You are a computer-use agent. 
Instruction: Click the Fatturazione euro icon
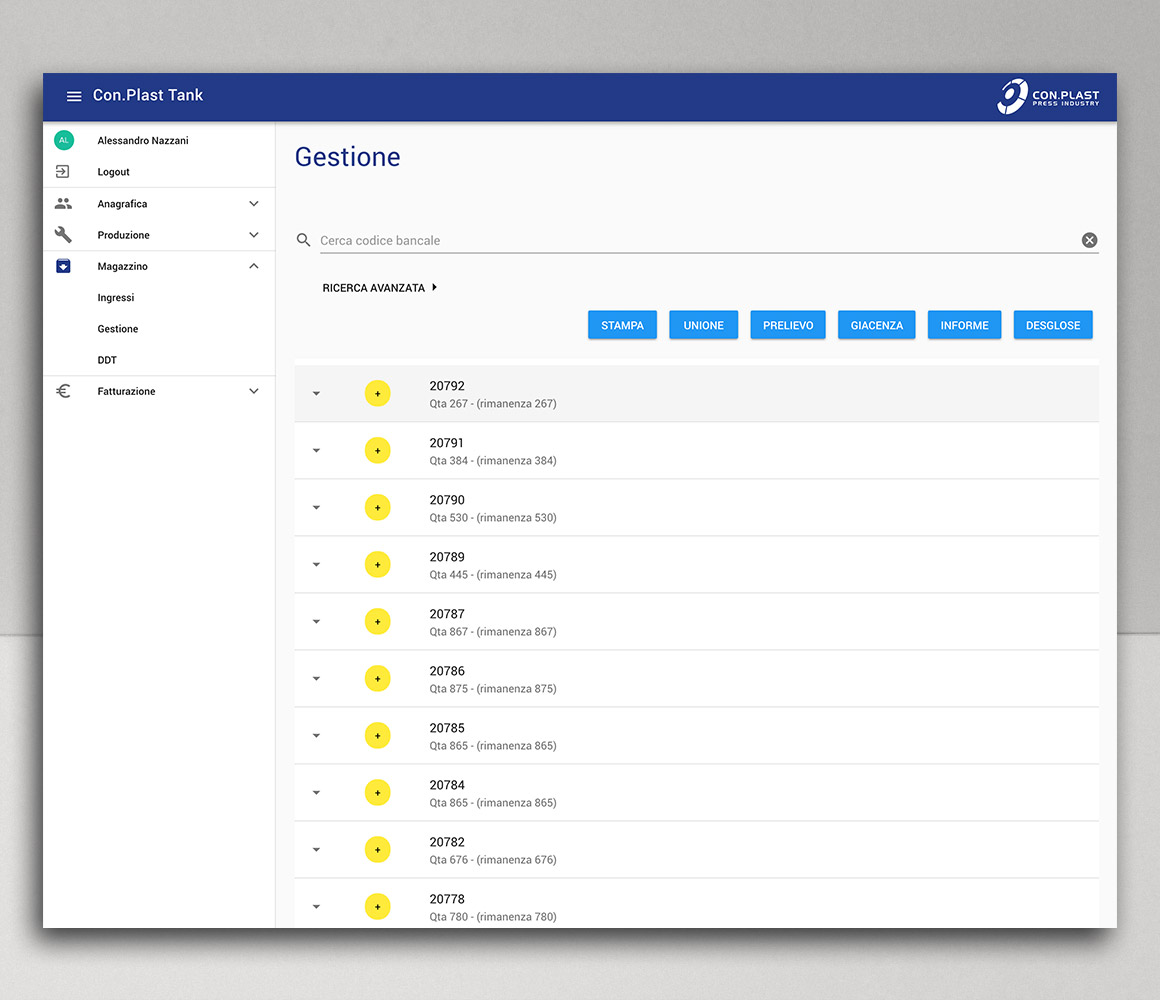click(64, 391)
